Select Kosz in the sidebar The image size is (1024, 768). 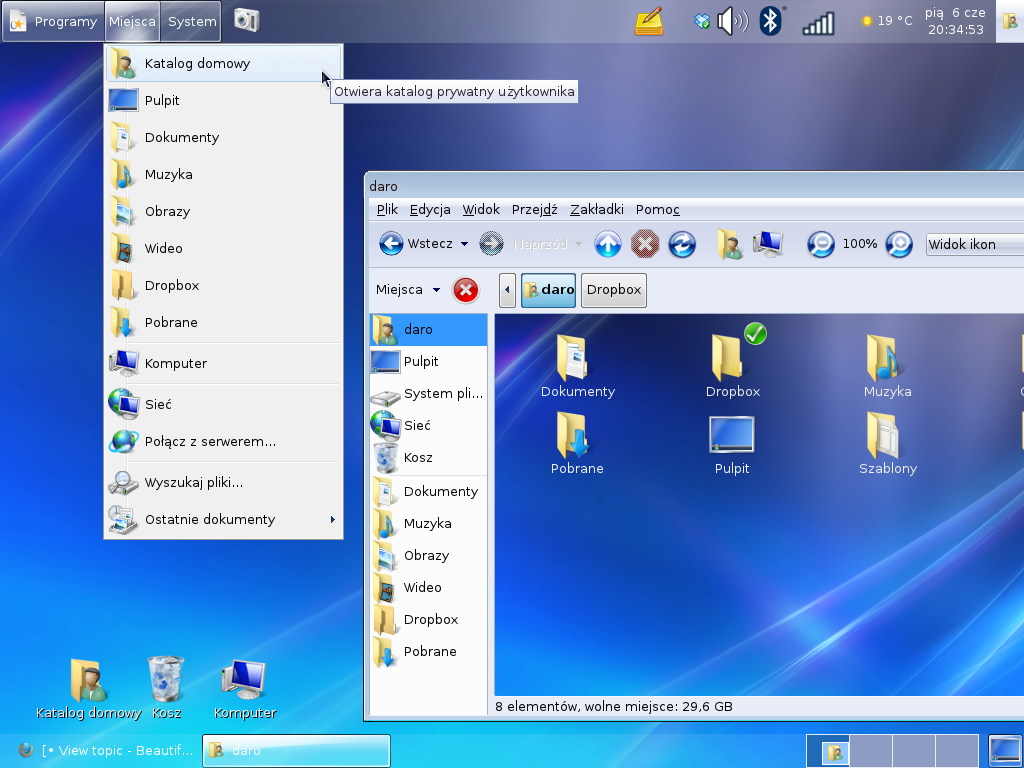point(418,457)
